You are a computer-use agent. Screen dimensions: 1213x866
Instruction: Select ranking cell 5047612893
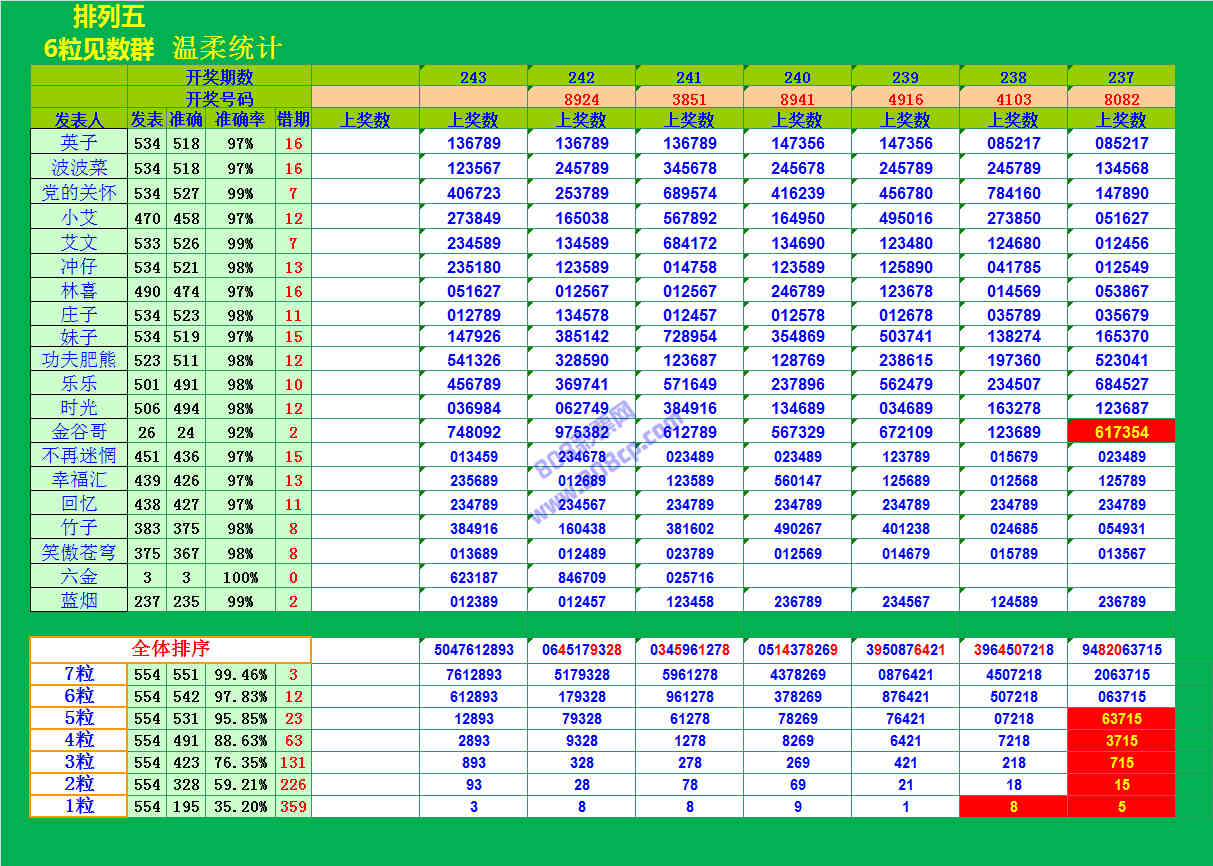tap(473, 649)
